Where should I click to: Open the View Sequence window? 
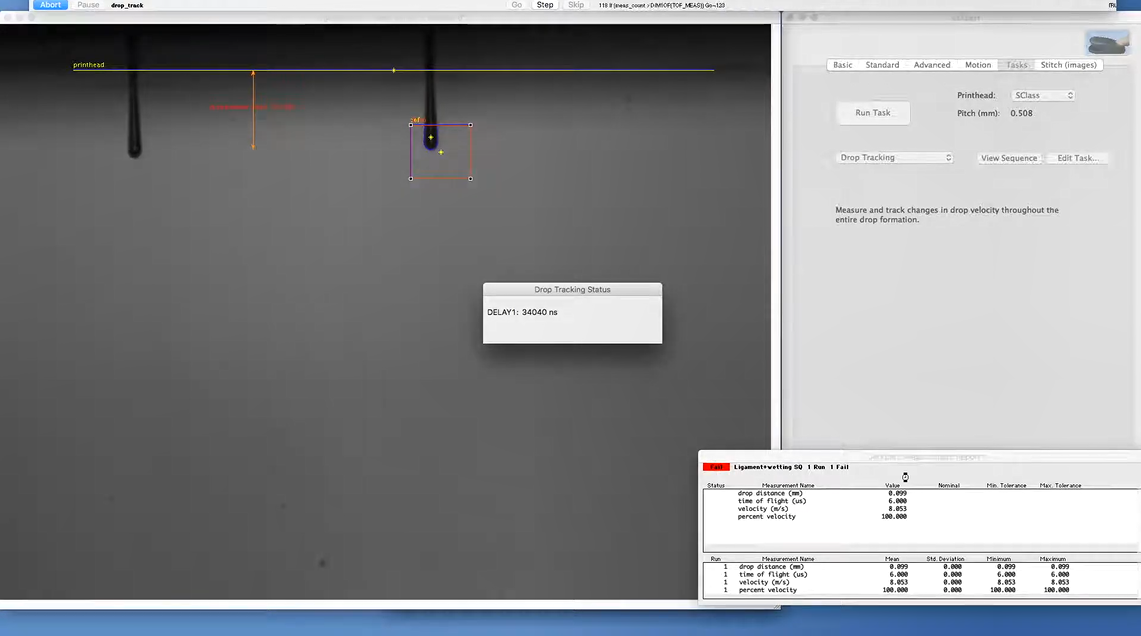pyautogui.click(x=1008, y=158)
